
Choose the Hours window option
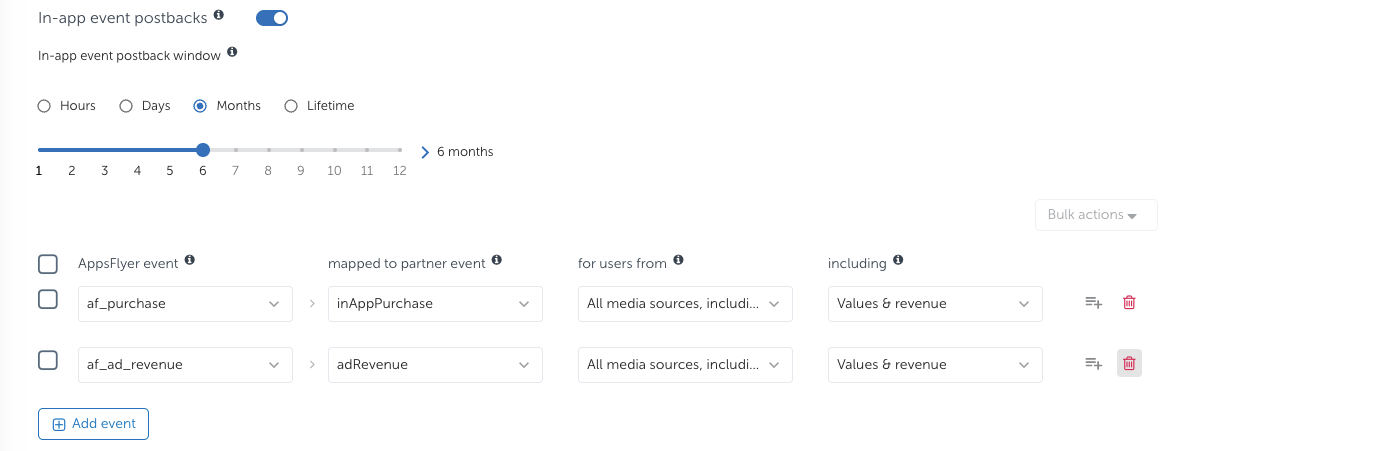(x=44, y=106)
